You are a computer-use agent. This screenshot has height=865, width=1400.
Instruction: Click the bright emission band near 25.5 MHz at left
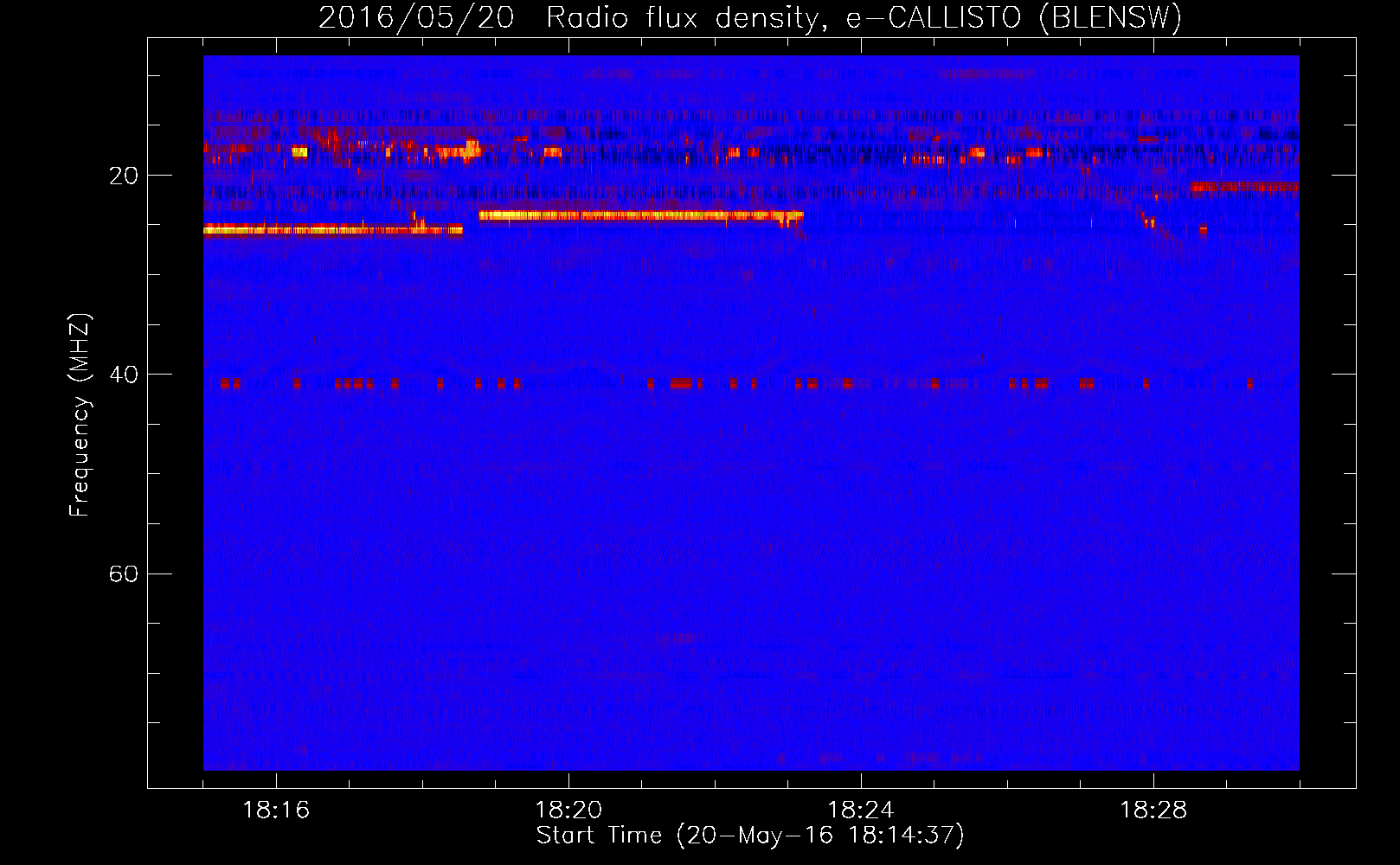333,229
